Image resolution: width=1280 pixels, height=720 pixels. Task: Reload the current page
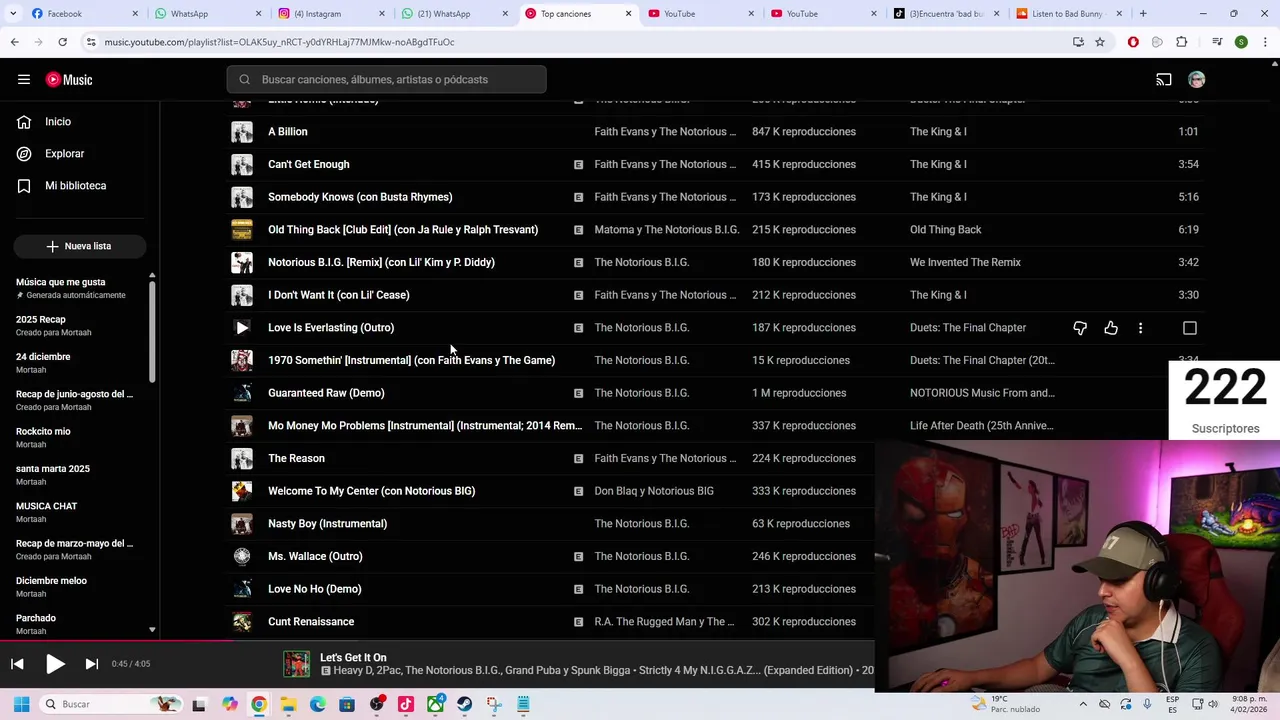(x=62, y=42)
